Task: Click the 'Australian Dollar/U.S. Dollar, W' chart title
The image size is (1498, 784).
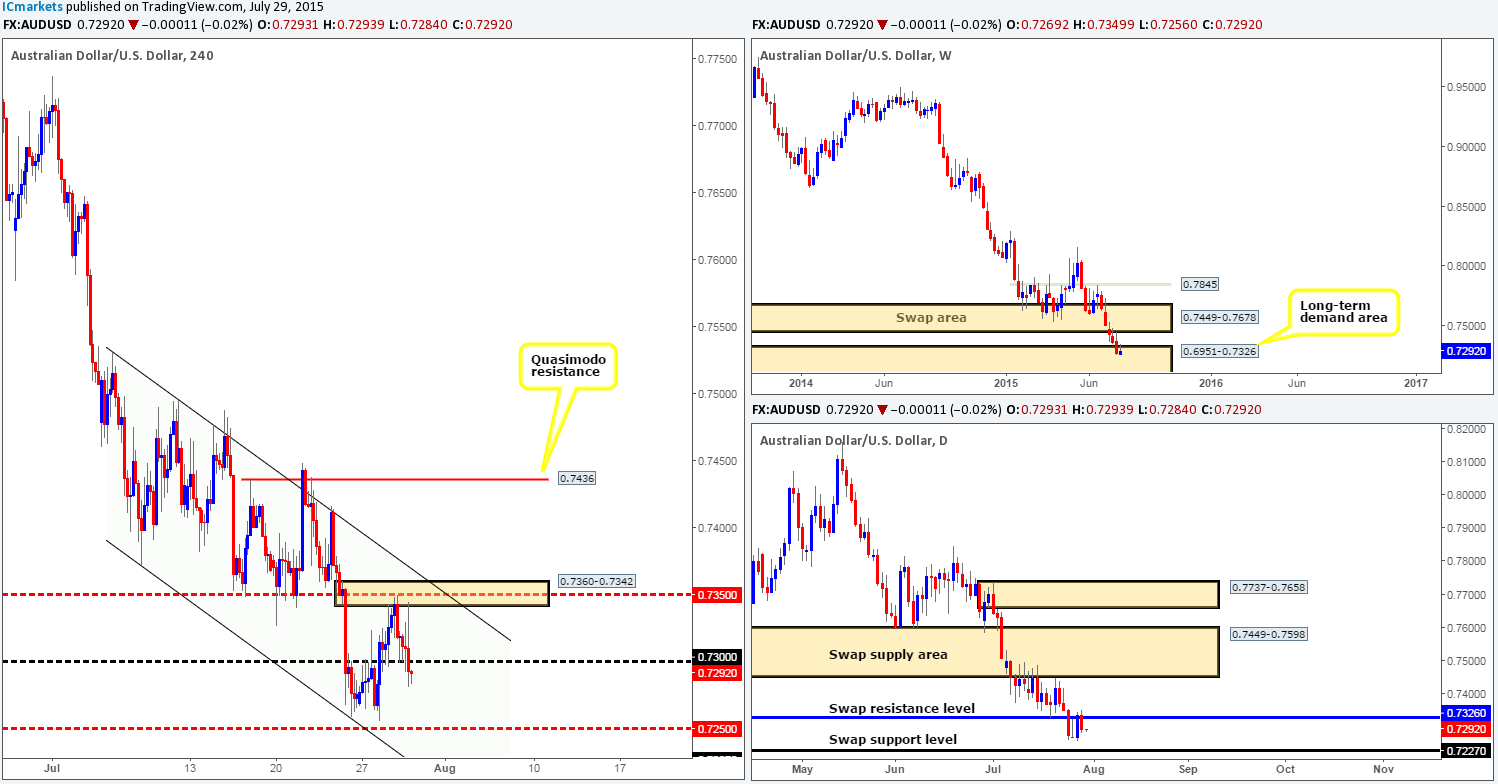Action: coord(857,55)
